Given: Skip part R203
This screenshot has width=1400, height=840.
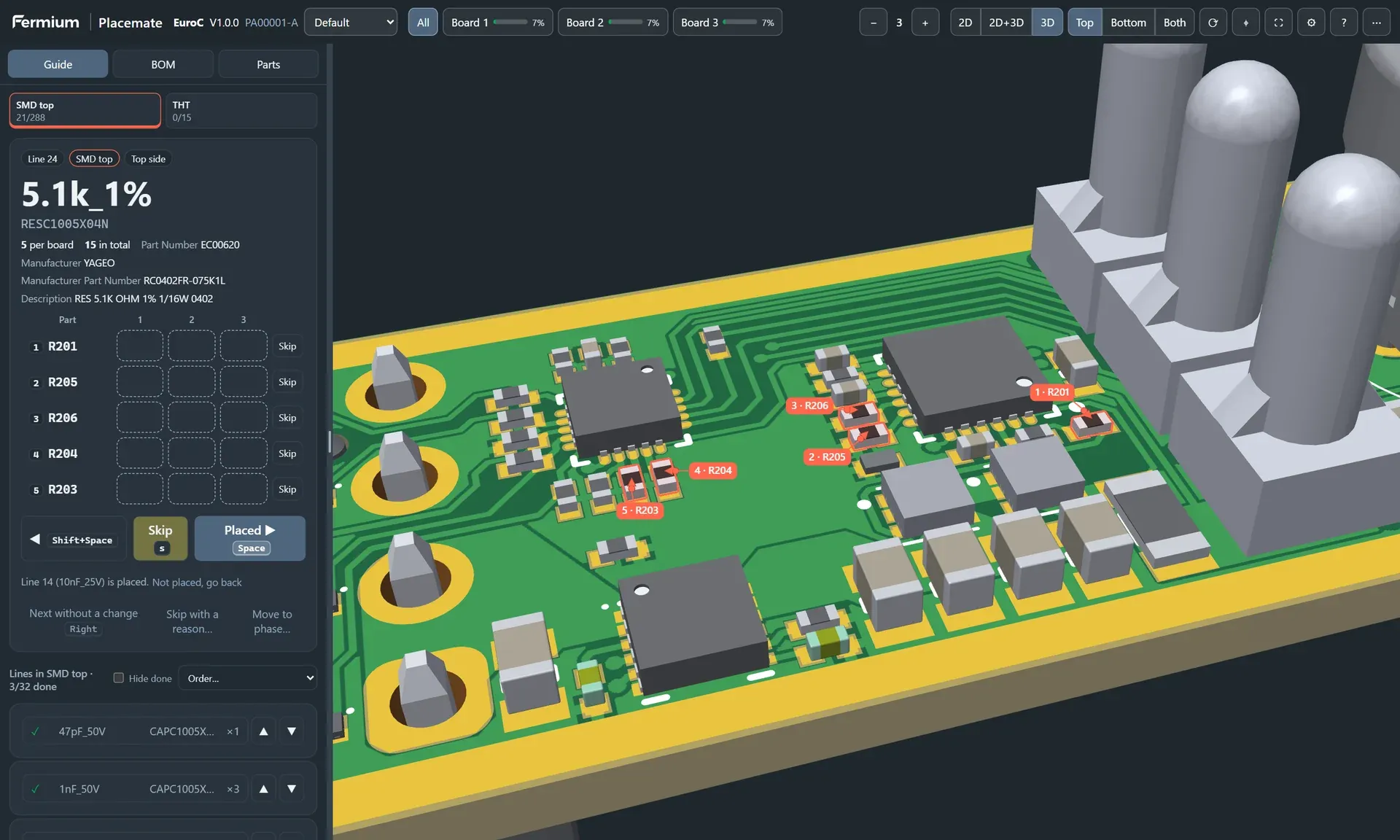Looking at the screenshot, I should 287,489.
